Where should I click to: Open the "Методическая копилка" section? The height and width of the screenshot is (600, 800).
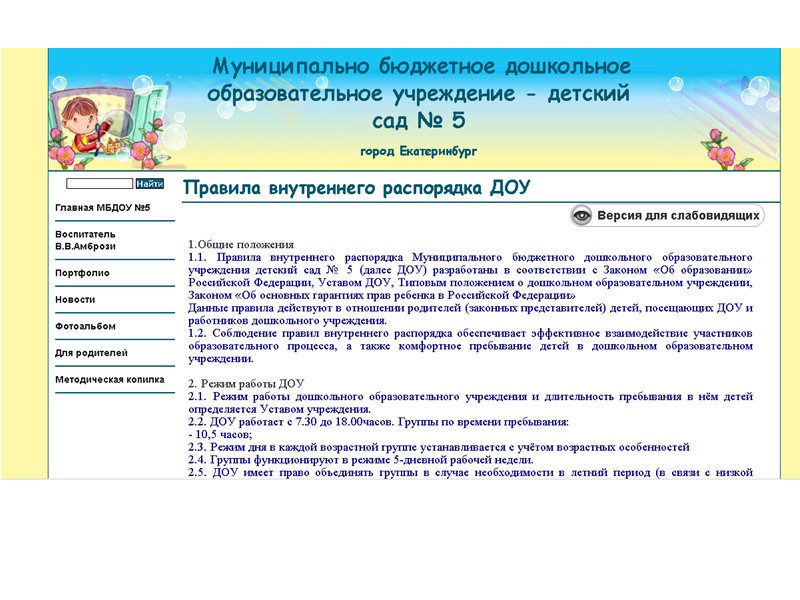pos(110,379)
